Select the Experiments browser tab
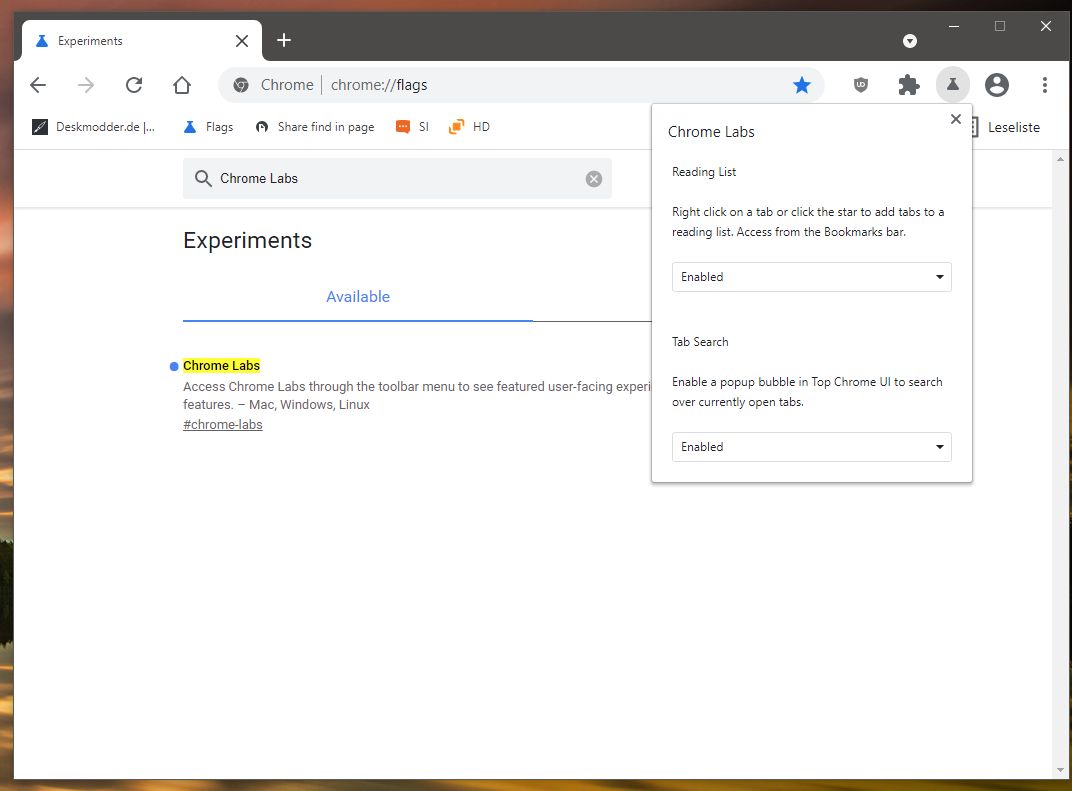The width and height of the screenshot is (1072, 791). 142,41
